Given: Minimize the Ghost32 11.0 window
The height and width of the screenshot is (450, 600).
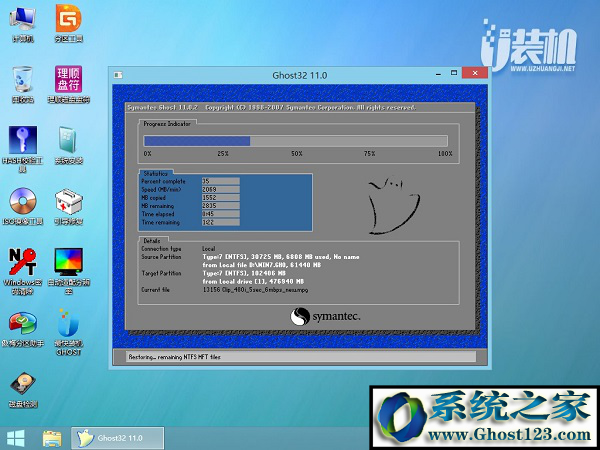Looking at the screenshot, I should 439,73.
